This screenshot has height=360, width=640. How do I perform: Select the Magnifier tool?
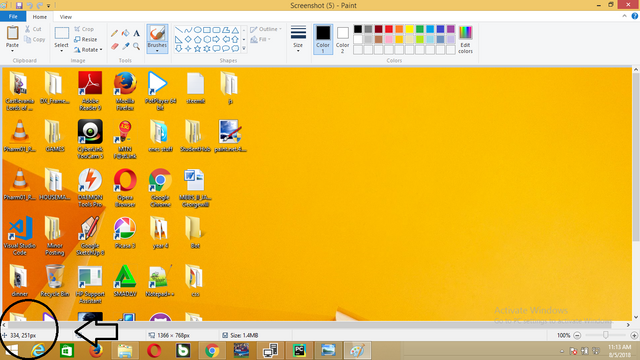point(137,46)
